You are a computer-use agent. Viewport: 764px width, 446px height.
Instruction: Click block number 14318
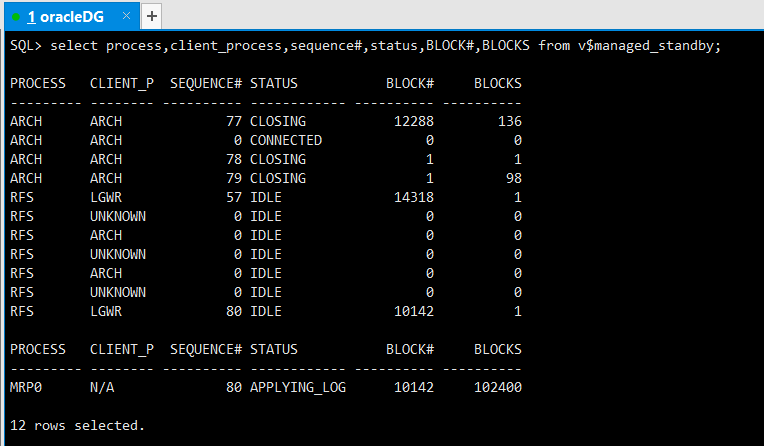414,197
